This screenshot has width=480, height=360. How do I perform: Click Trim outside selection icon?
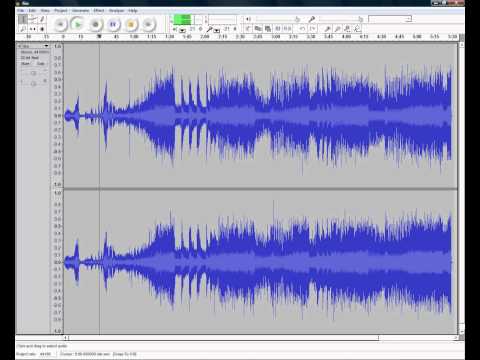pos(277,29)
